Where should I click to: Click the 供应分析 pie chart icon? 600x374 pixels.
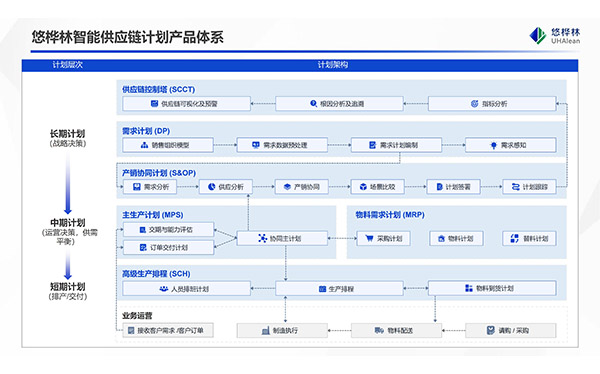click(x=211, y=187)
